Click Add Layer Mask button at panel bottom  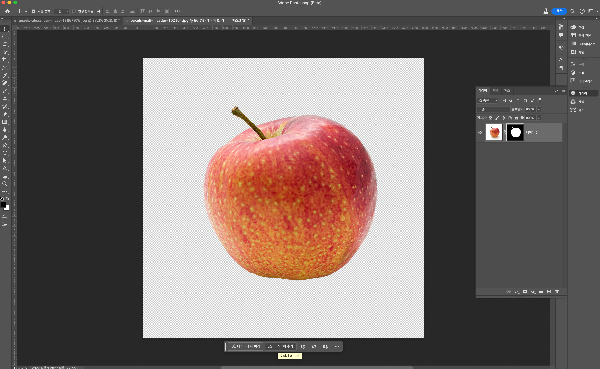525,292
